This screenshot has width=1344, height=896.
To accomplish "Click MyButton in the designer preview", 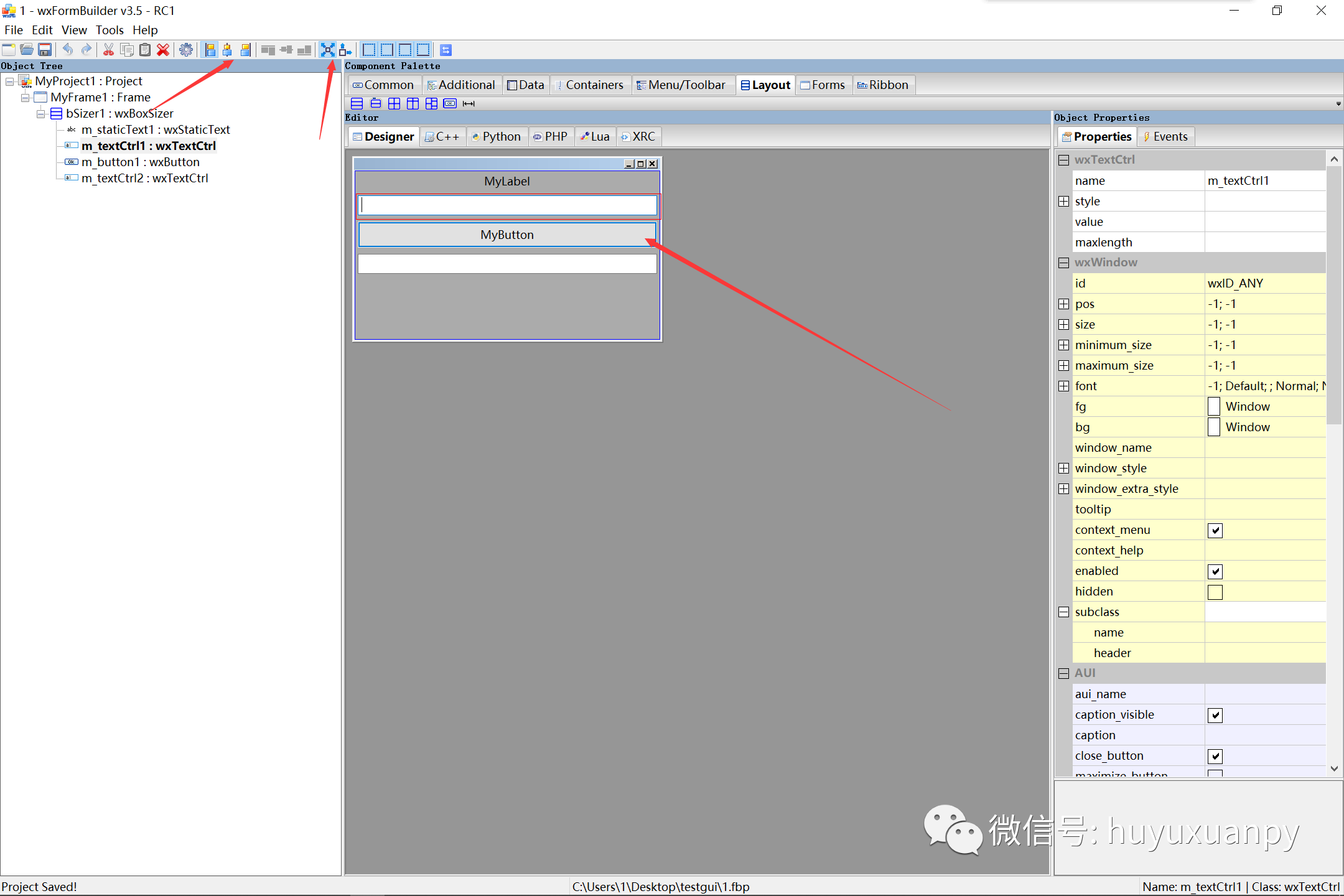I will click(x=506, y=235).
